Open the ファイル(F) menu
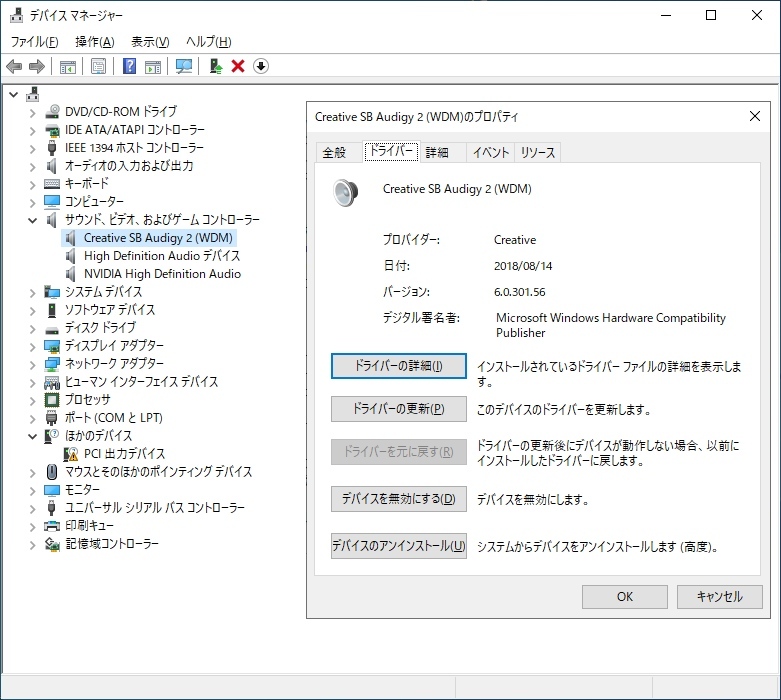This screenshot has width=781, height=700. tap(34, 42)
